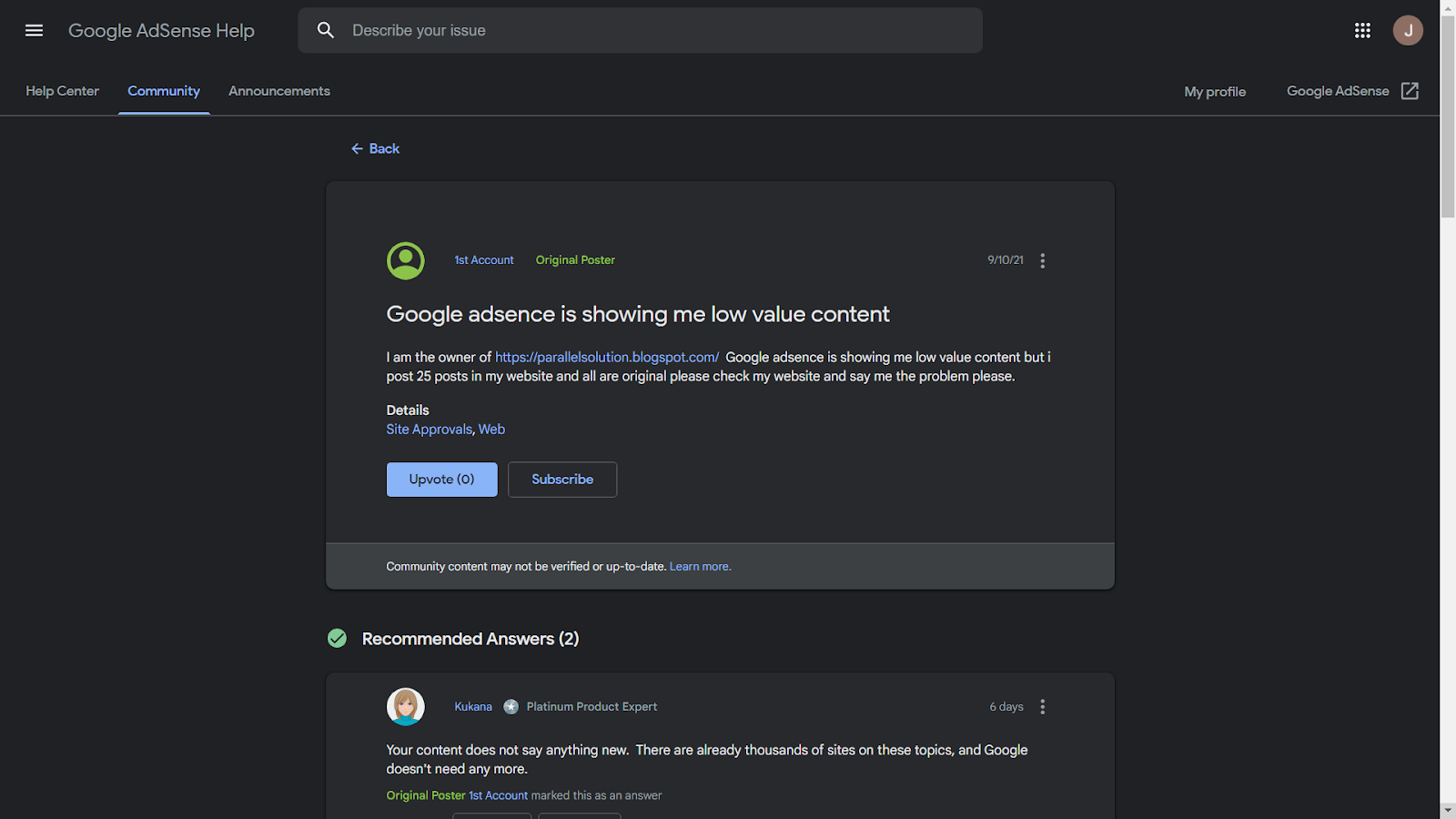
Task: Click the Details label
Action: (x=408, y=410)
